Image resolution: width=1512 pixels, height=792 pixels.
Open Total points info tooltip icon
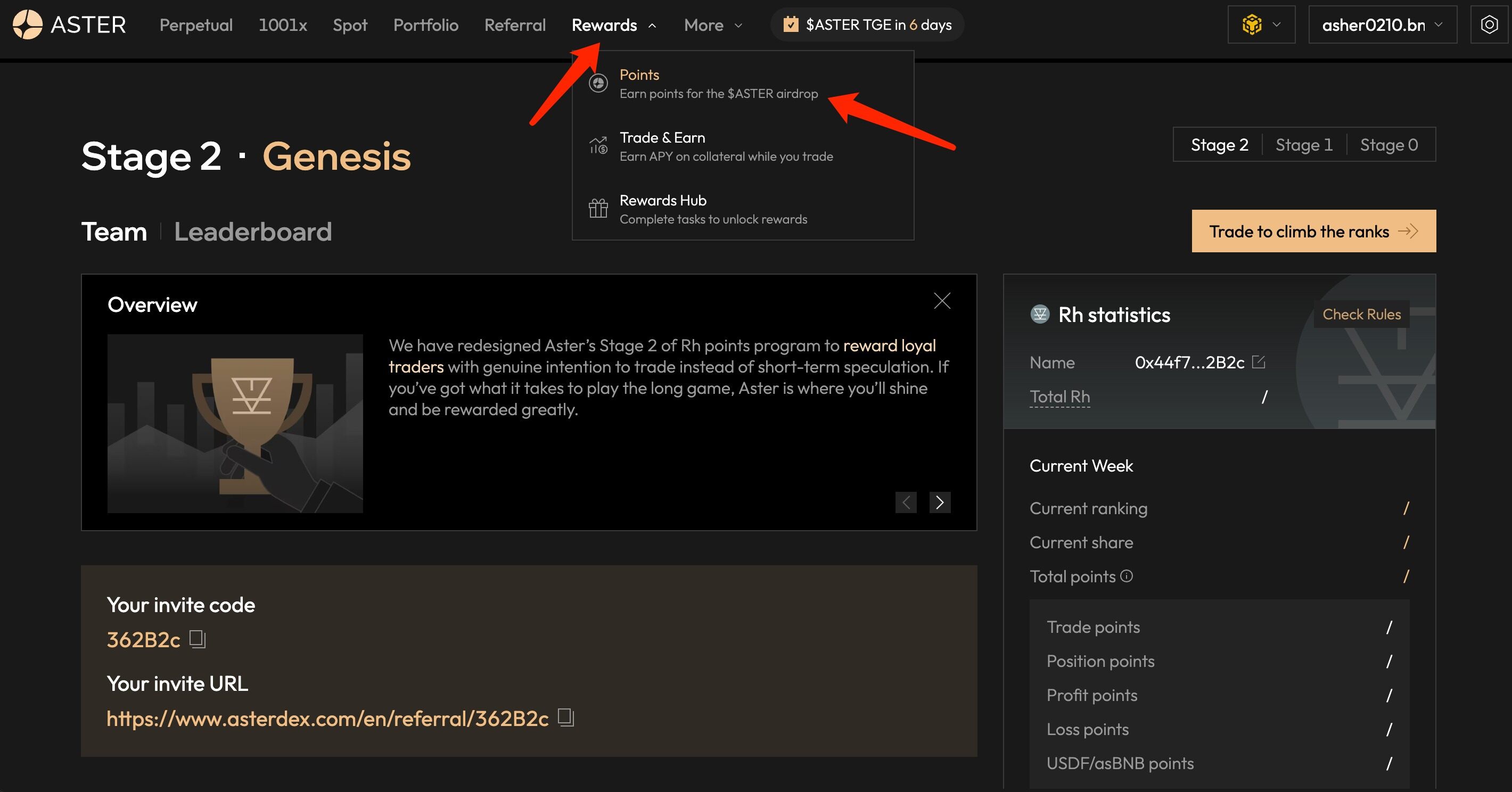[1127, 575]
